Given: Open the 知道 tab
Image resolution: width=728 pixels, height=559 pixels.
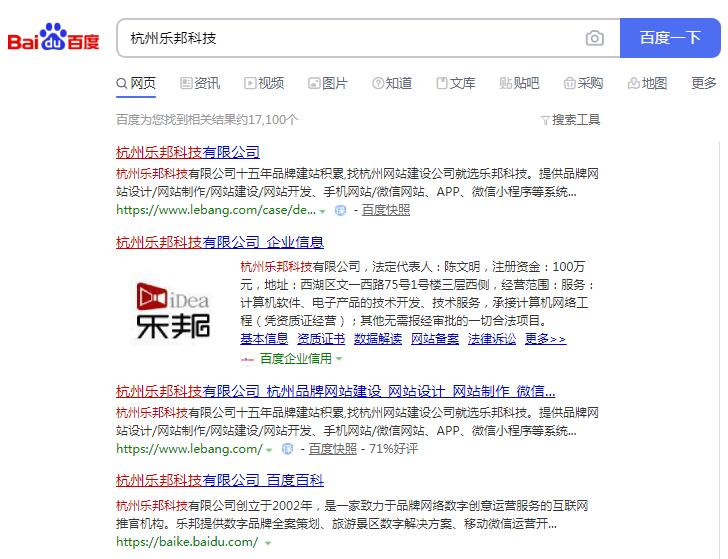Looking at the screenshot, I should pyautogui.click(x=392, y=84).
